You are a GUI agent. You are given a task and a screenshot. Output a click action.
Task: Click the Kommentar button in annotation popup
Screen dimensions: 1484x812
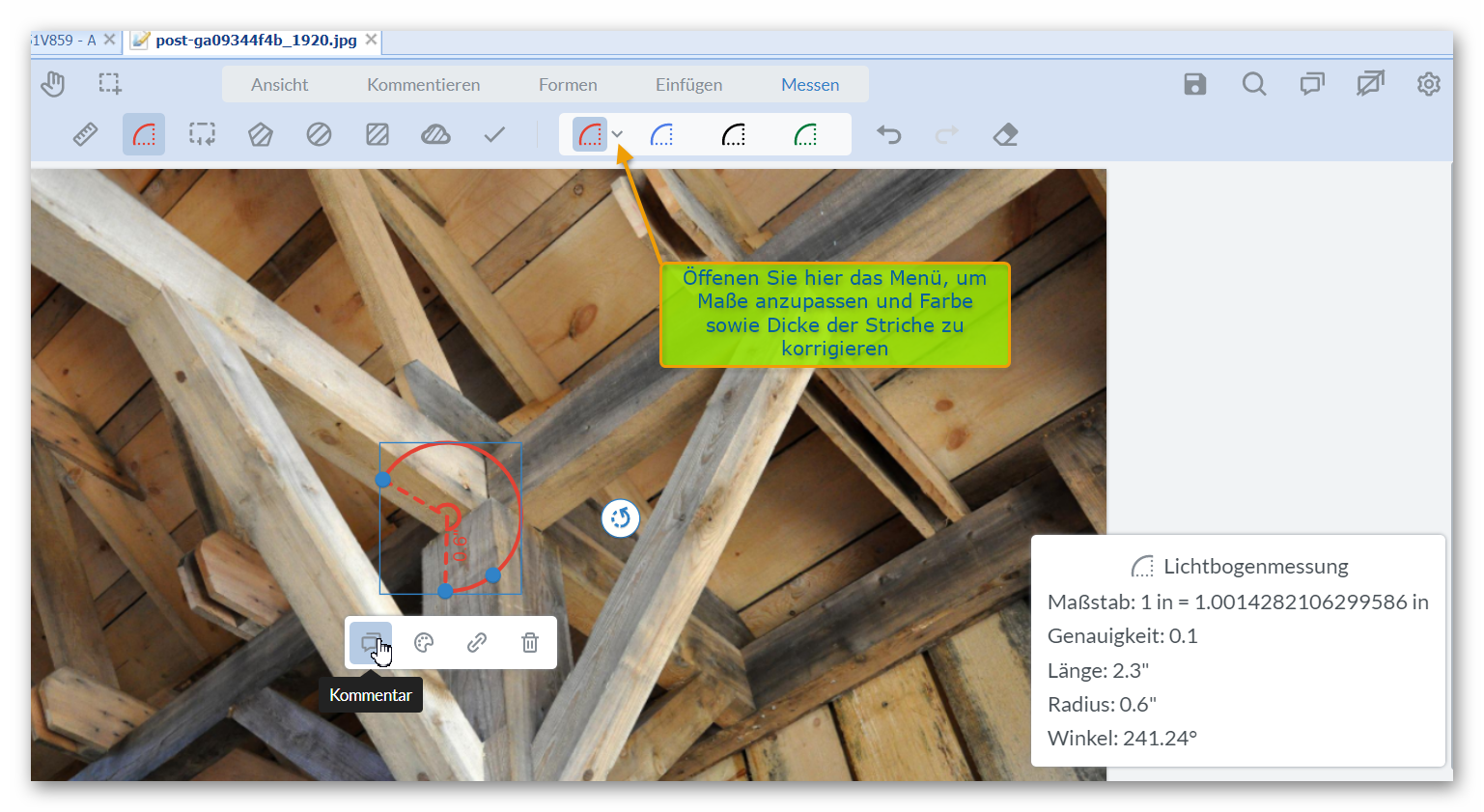tap(371, 643)
